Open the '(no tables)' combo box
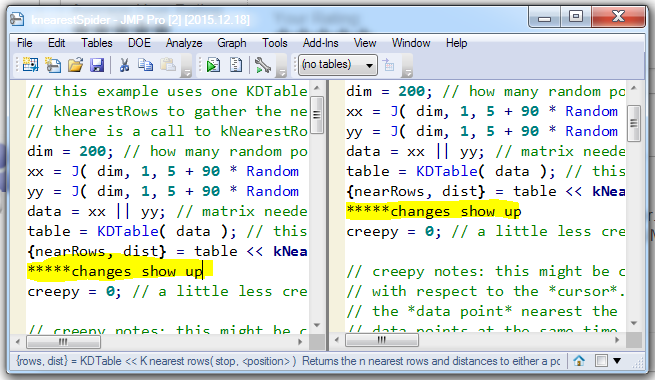This screenshot has height=380, width=655. click(338, 65)
